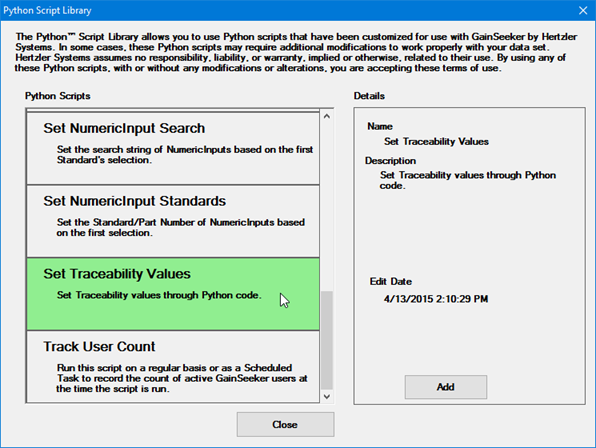596x448 pixels.
Task: Click the description text in Details panel
Action: [468, 180]
